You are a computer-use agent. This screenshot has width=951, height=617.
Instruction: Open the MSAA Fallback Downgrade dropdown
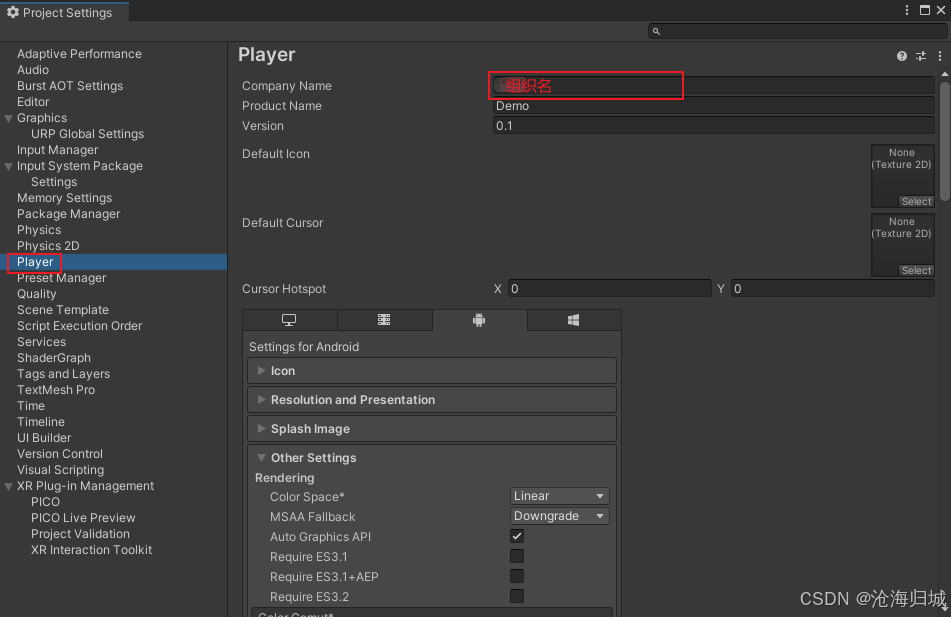pos(559,516)
